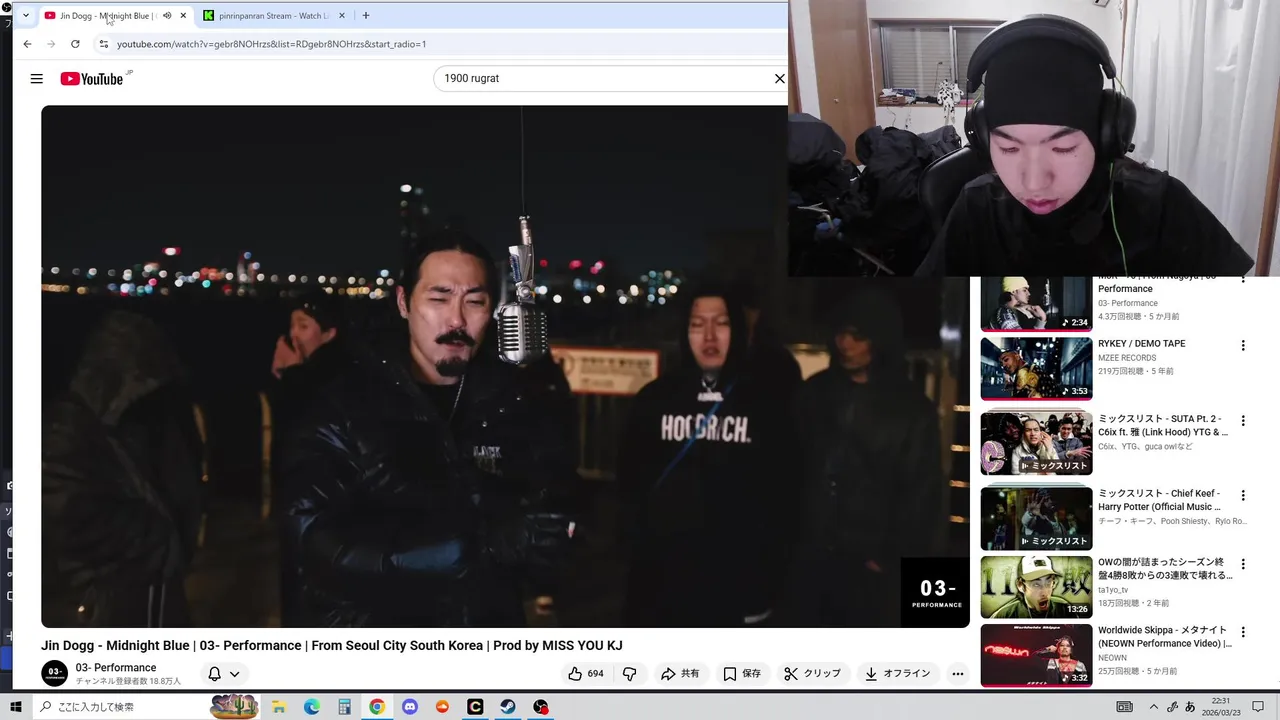1280x720 pixels.
Task: Clear the '1900 rugrat' search text
Action: tap(780, 78)
